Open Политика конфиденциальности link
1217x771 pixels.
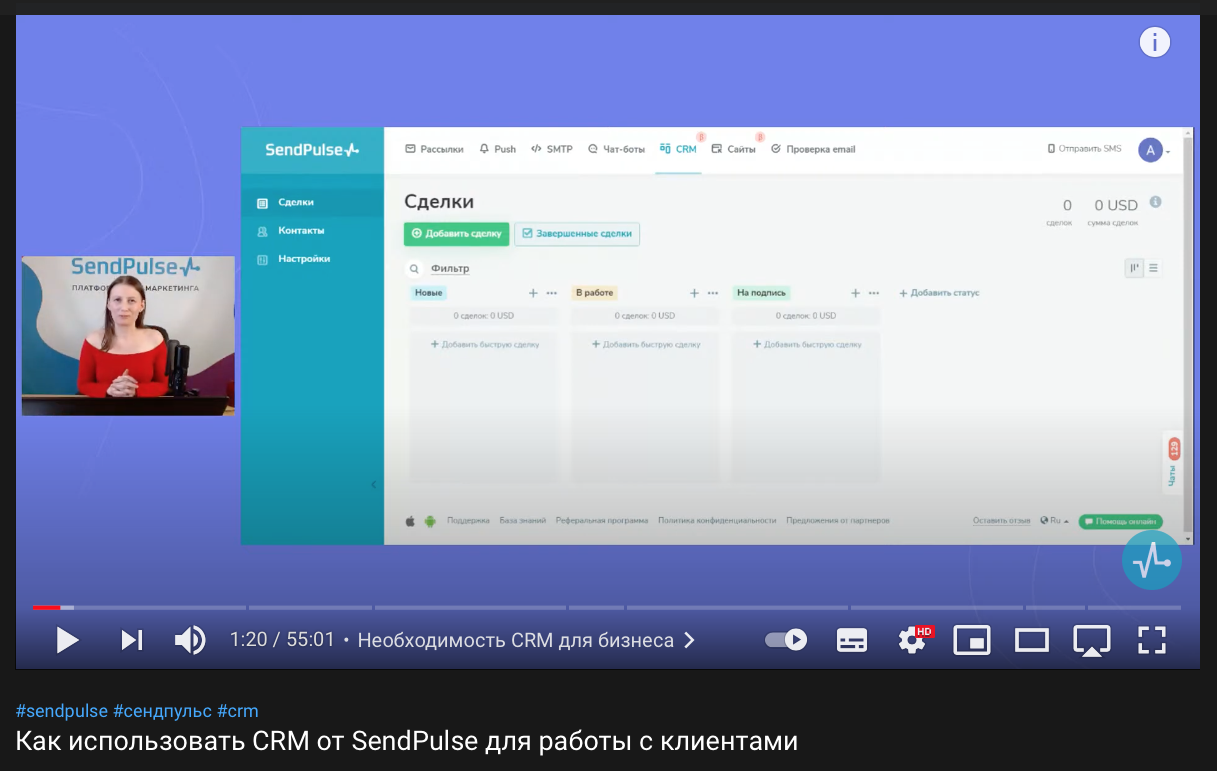[x=717, y=521]
